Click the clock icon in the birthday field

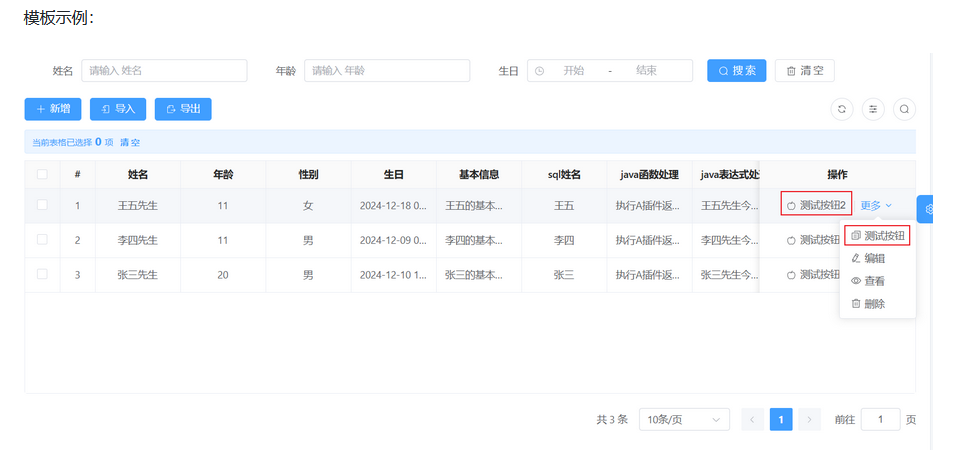click(539, 71)
